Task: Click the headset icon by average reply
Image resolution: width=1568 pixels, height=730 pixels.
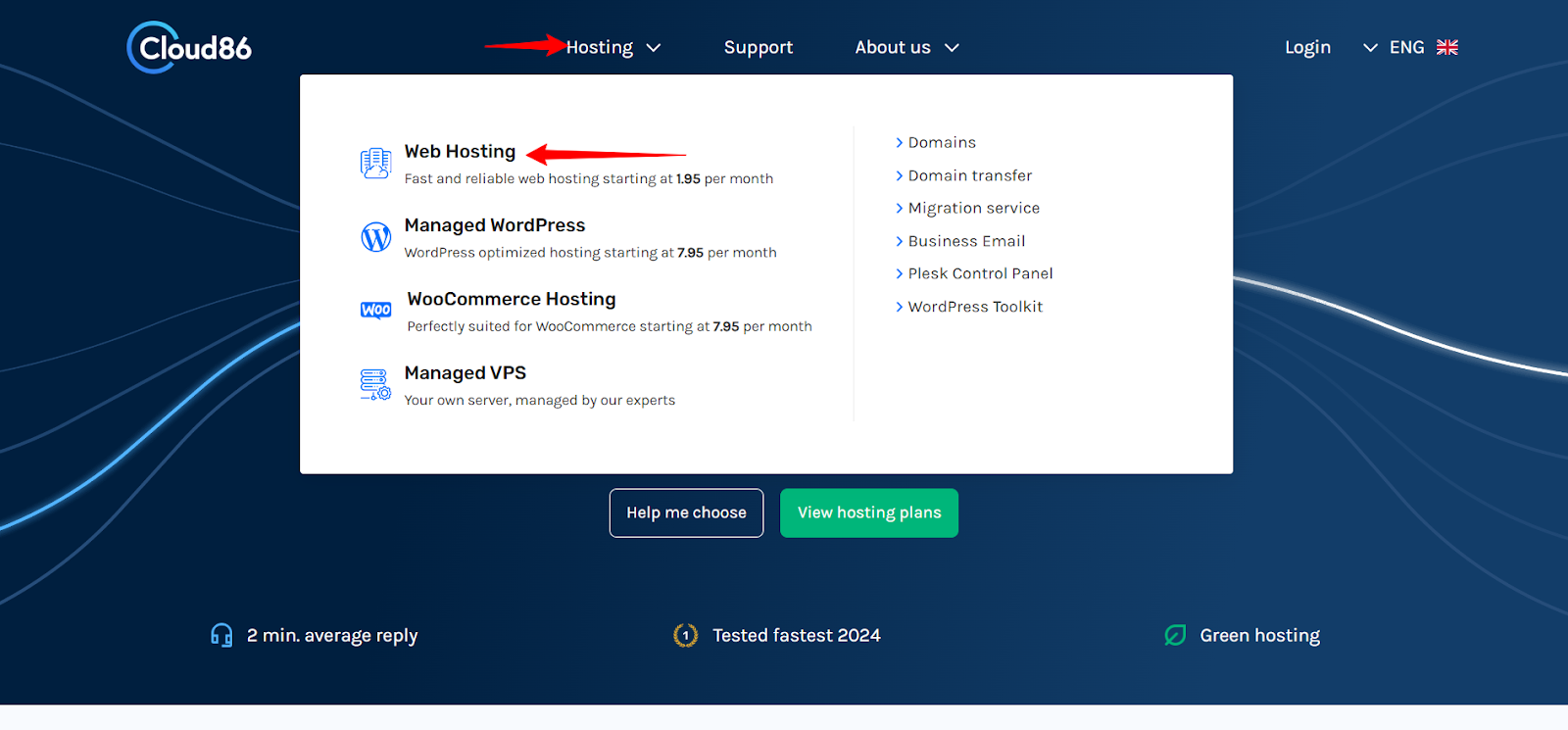Action: (x=221, y=635)
